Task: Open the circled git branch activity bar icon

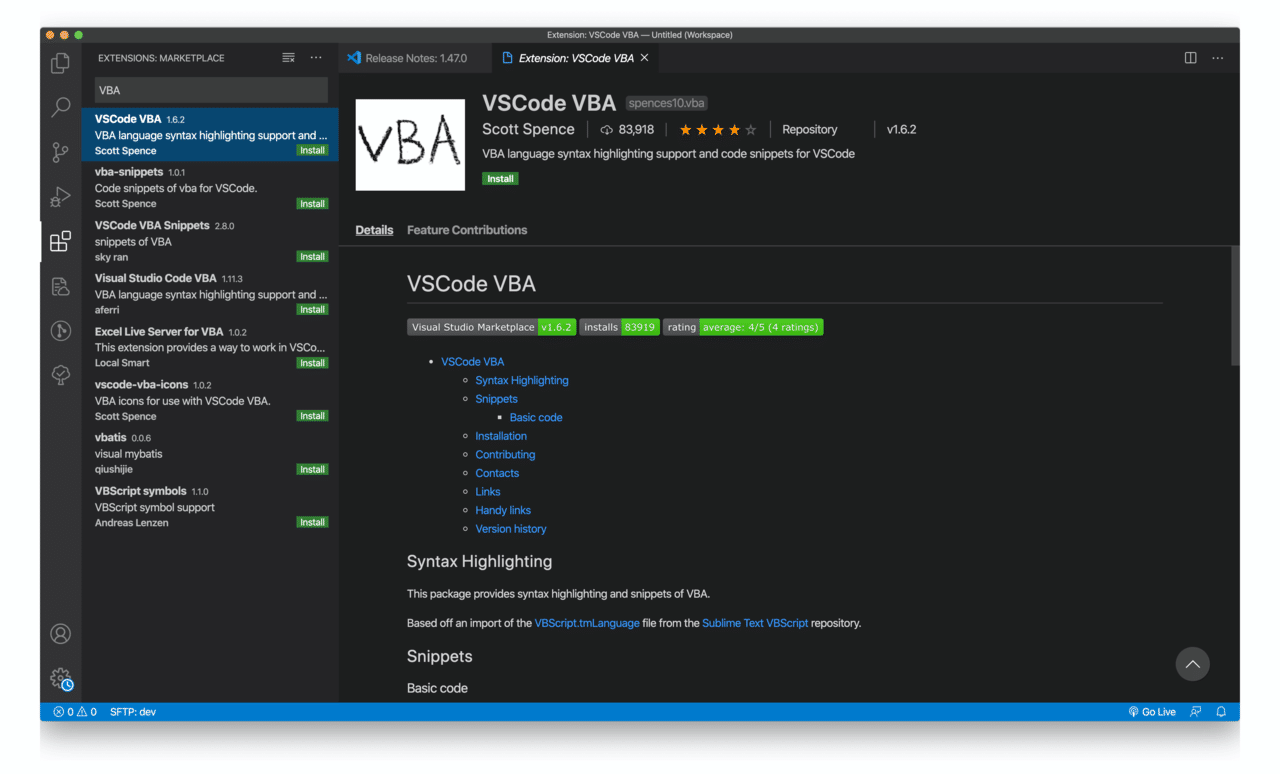Action: point(61,331)
